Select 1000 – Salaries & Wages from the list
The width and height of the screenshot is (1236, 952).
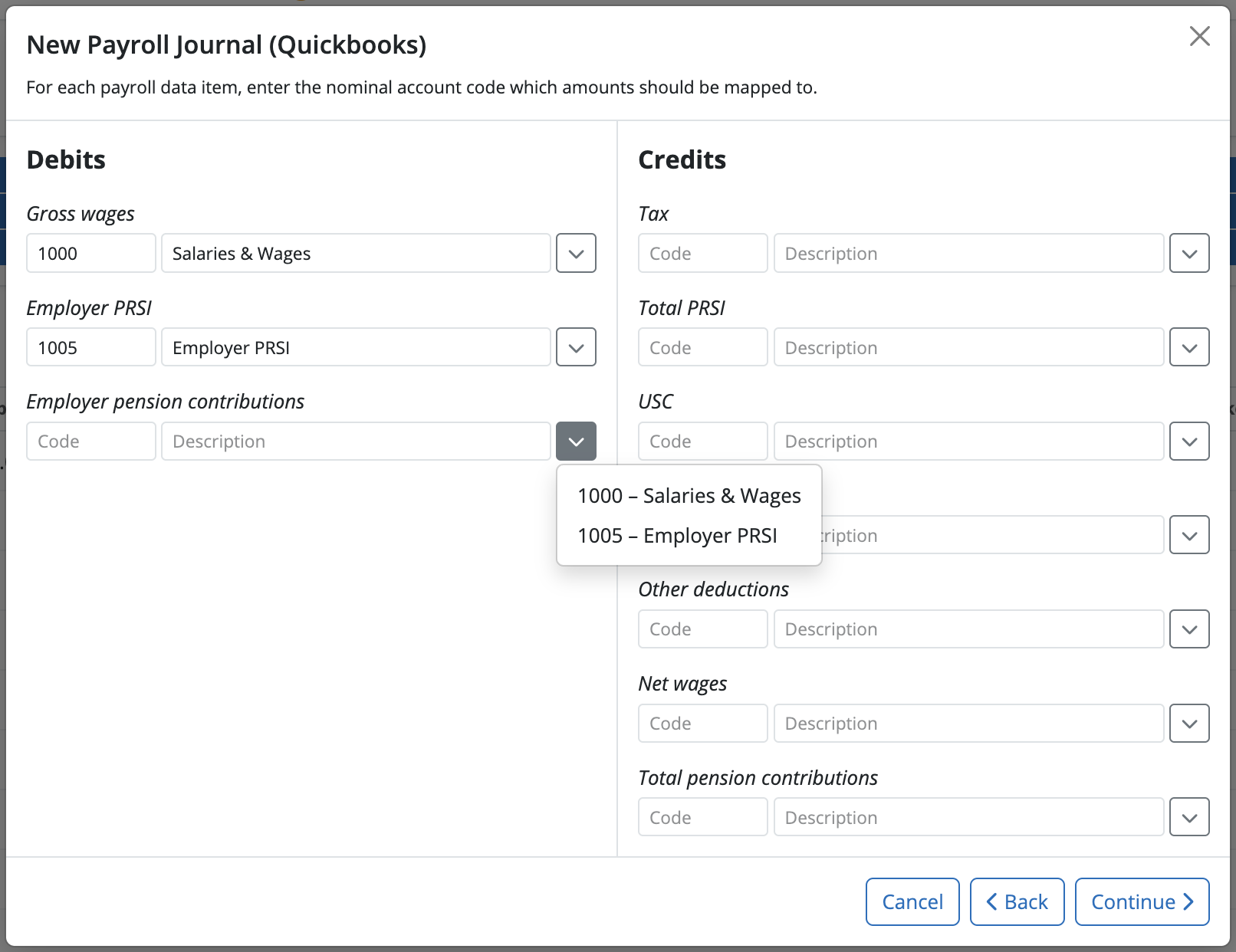pos(689,495)
